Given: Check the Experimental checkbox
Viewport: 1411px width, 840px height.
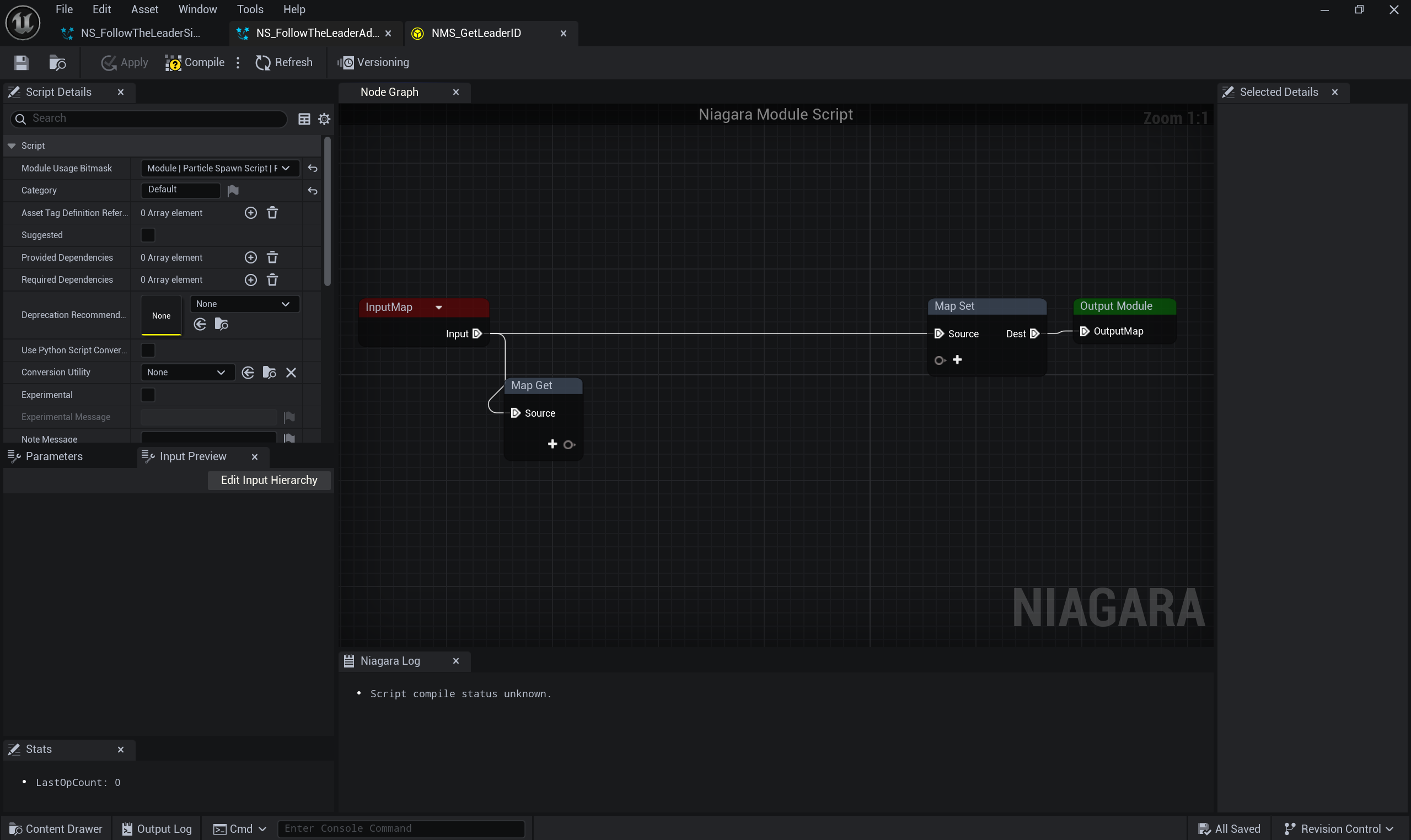Looking at the screenshot, I should pyautogui.click(x=148, y=395).
